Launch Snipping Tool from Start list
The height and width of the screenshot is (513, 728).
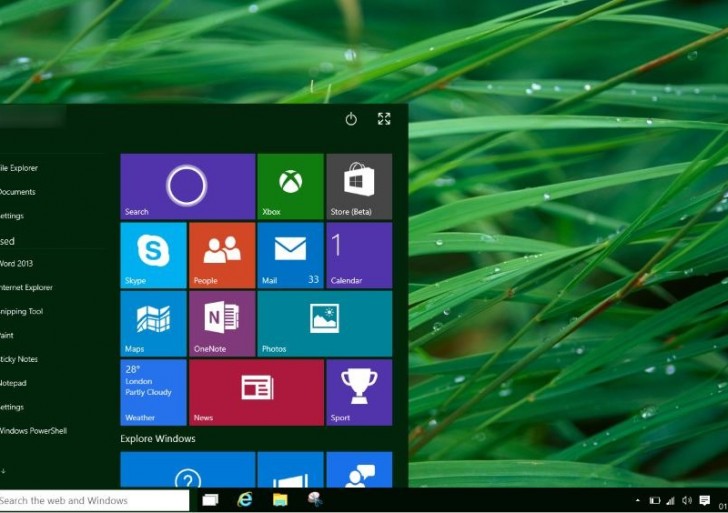[21, 312]
